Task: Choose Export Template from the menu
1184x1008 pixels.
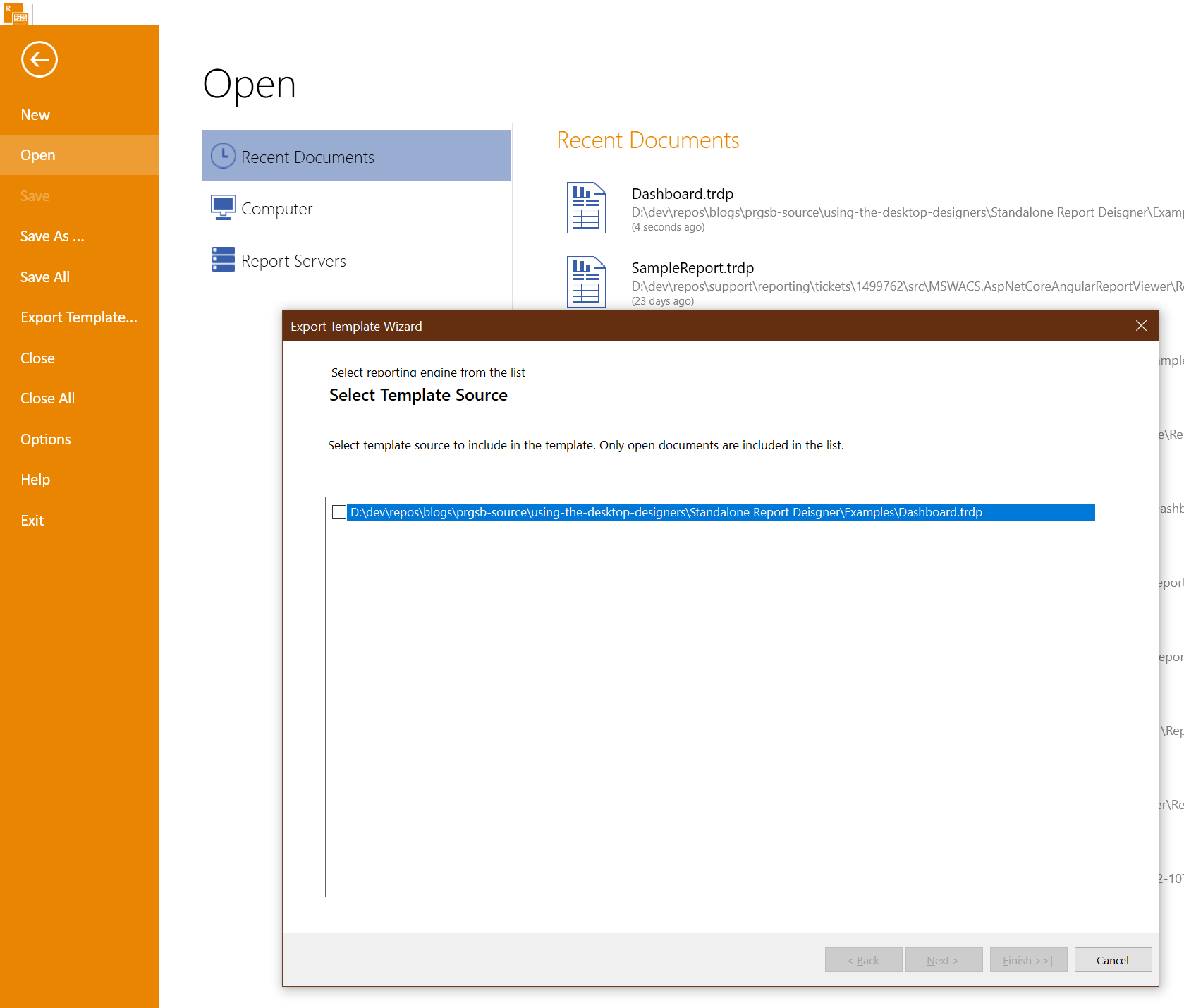Action: tap(78, 317)
